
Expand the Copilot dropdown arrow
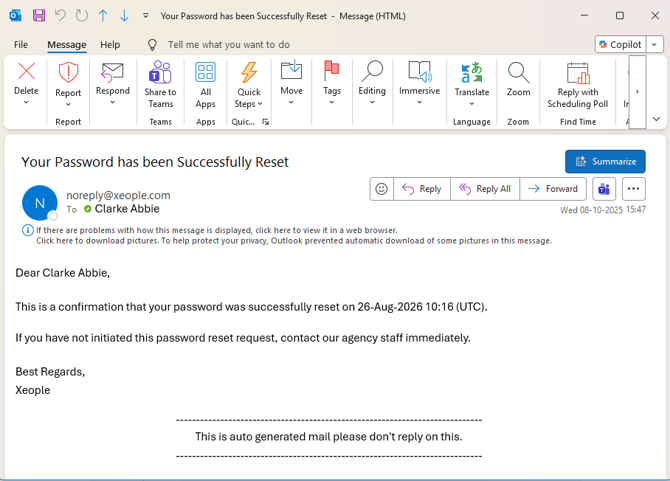(654, 44)
